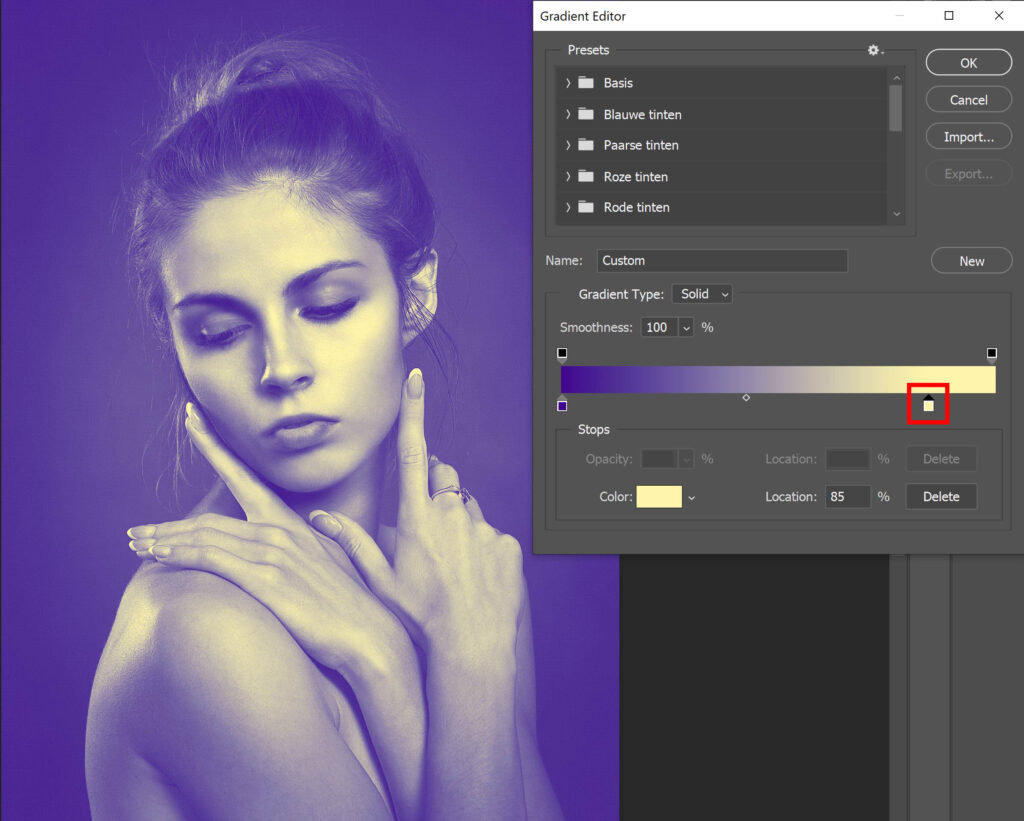Click the color stop Location field showing 85
The image size is (1024, 821).
tap(847, 497)
